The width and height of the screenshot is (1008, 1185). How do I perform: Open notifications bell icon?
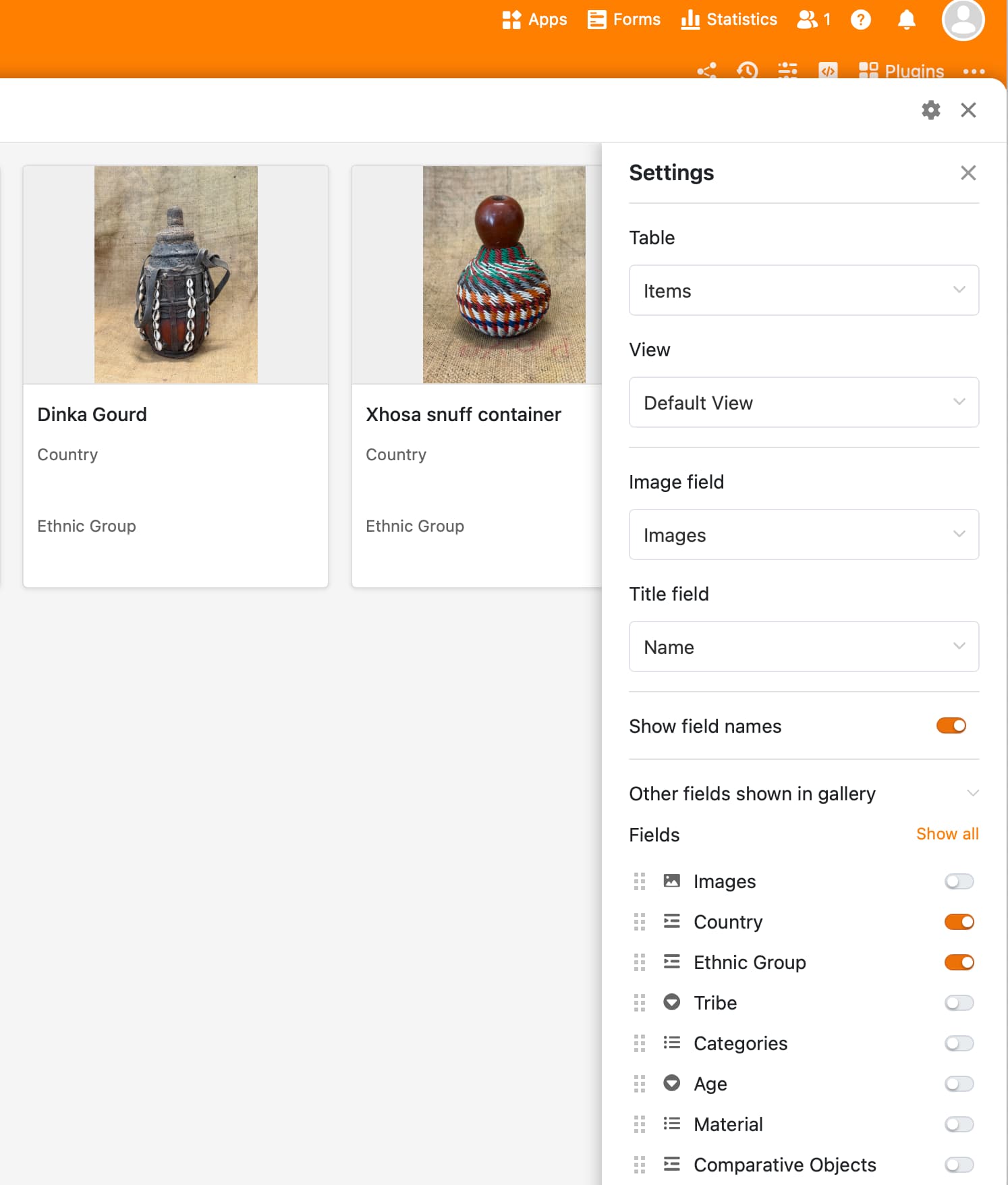coord(906,20)
